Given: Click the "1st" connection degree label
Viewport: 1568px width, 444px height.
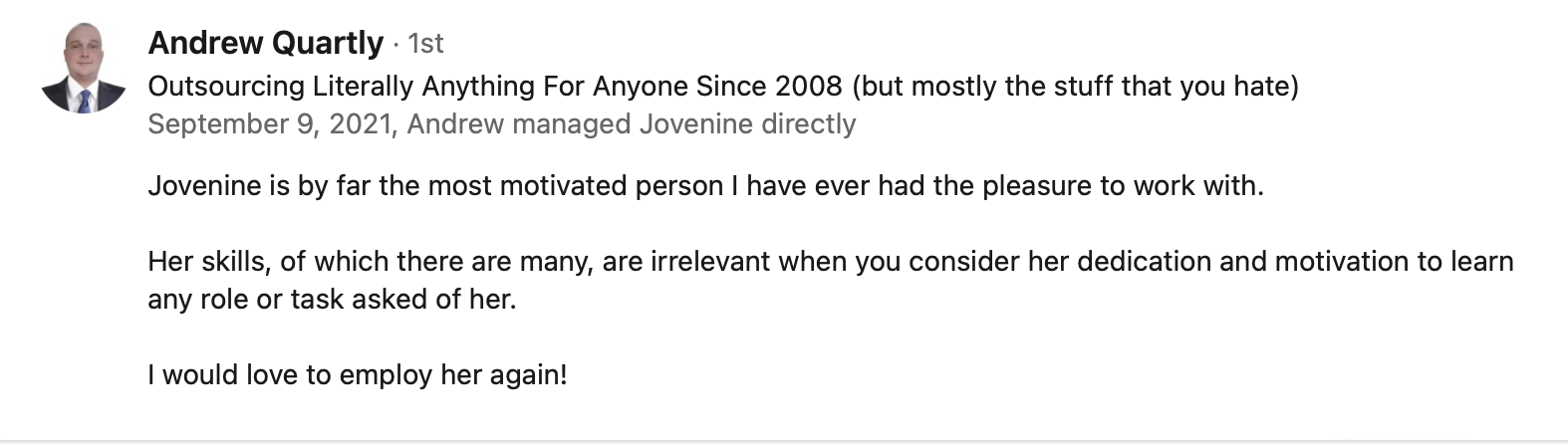Looking at the screenshot, I should click(426, 44).
